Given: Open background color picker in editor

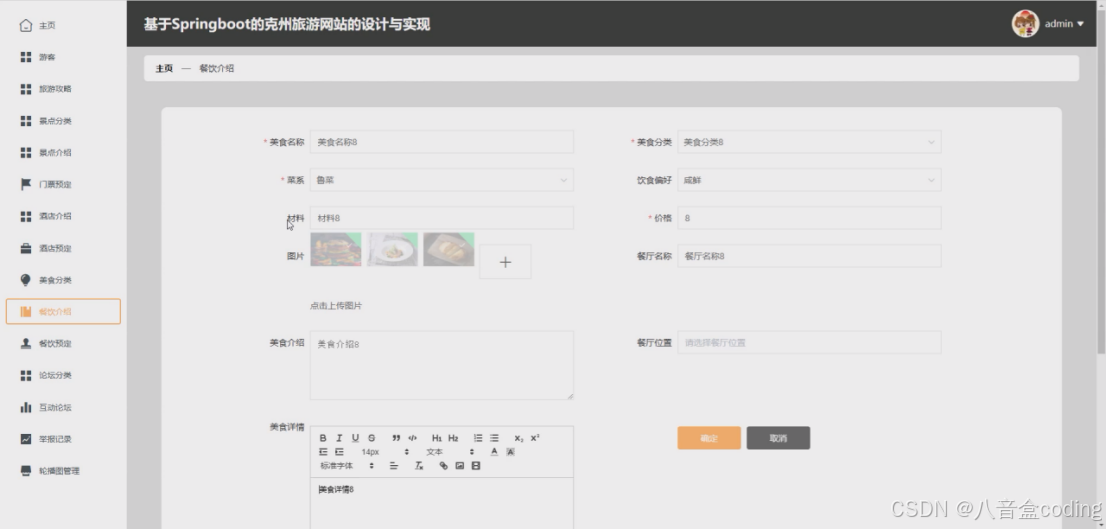Looking at the screenshot, I should (x=511, y=452).
